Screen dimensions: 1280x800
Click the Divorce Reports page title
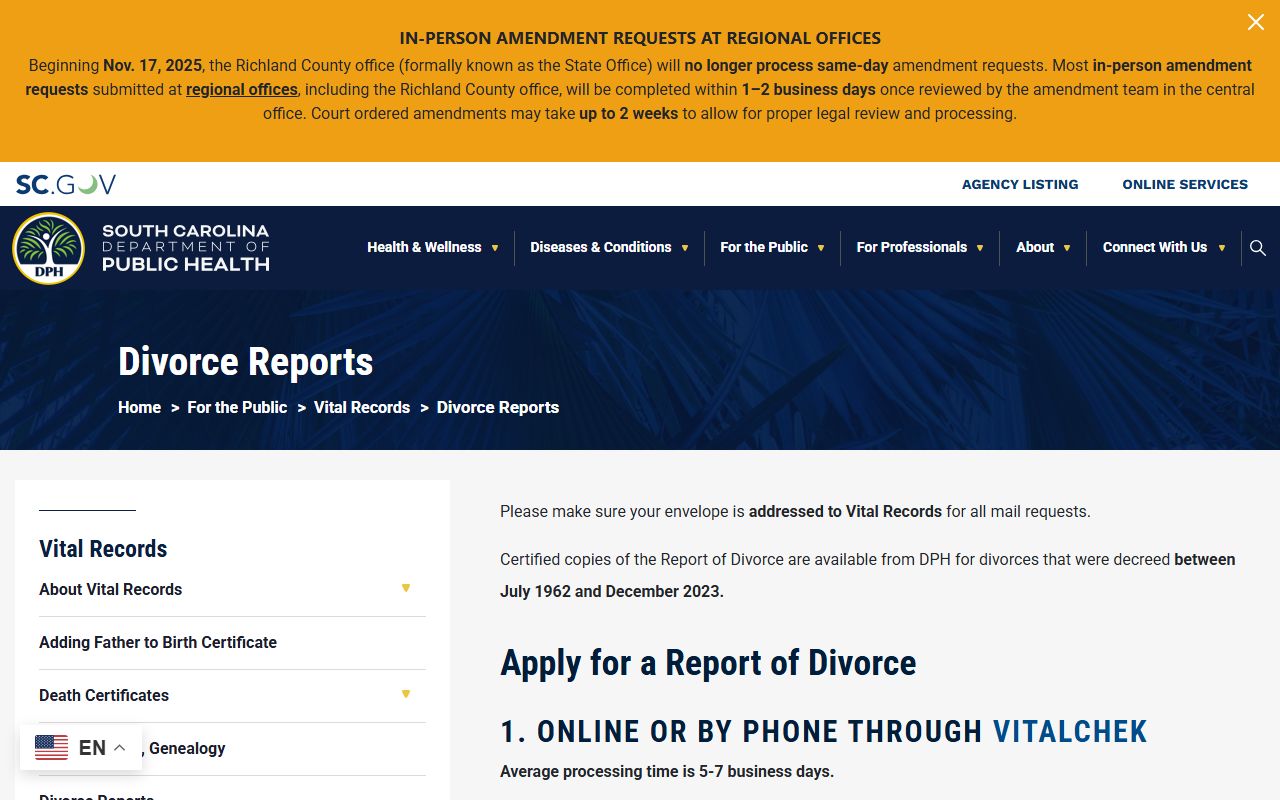tap(246, 361)
